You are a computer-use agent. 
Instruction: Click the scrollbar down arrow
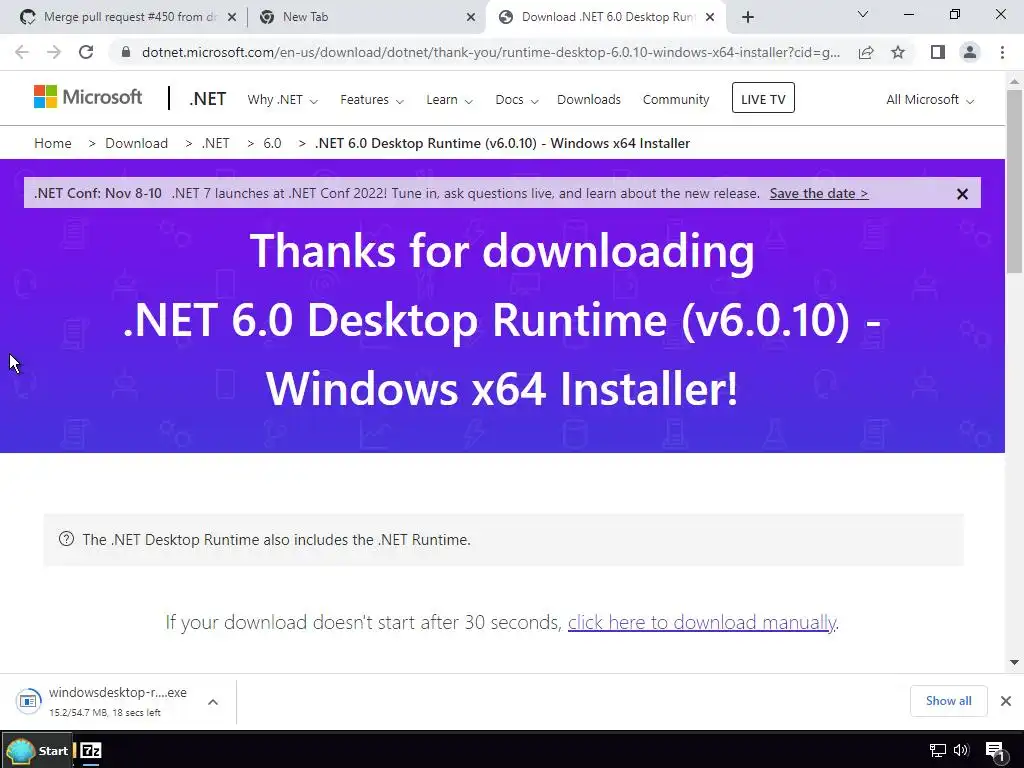(1014, 662)
